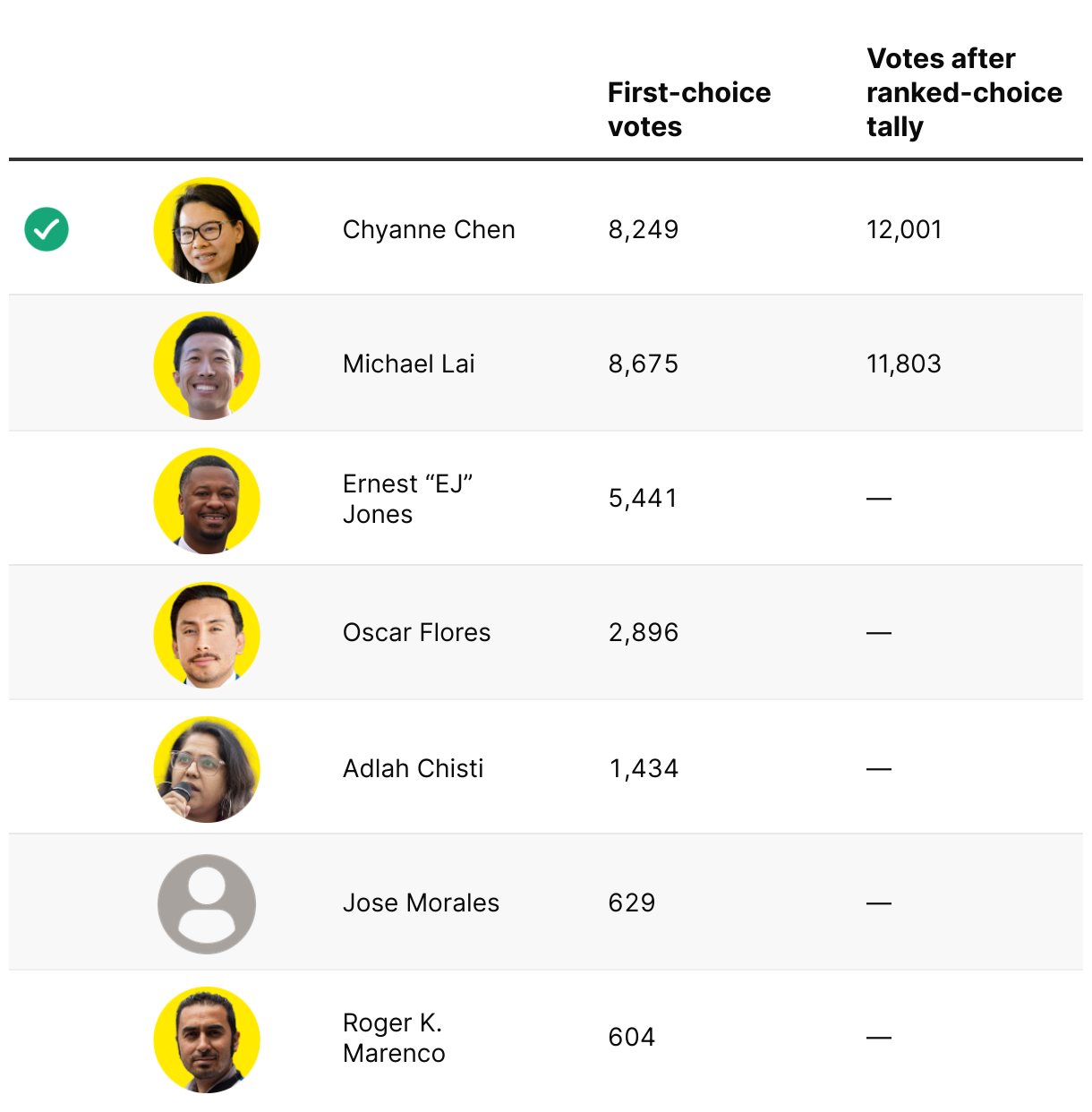
Task: Click the name Ernest "EJ" Jones
Action: click(x=407, y=499)
